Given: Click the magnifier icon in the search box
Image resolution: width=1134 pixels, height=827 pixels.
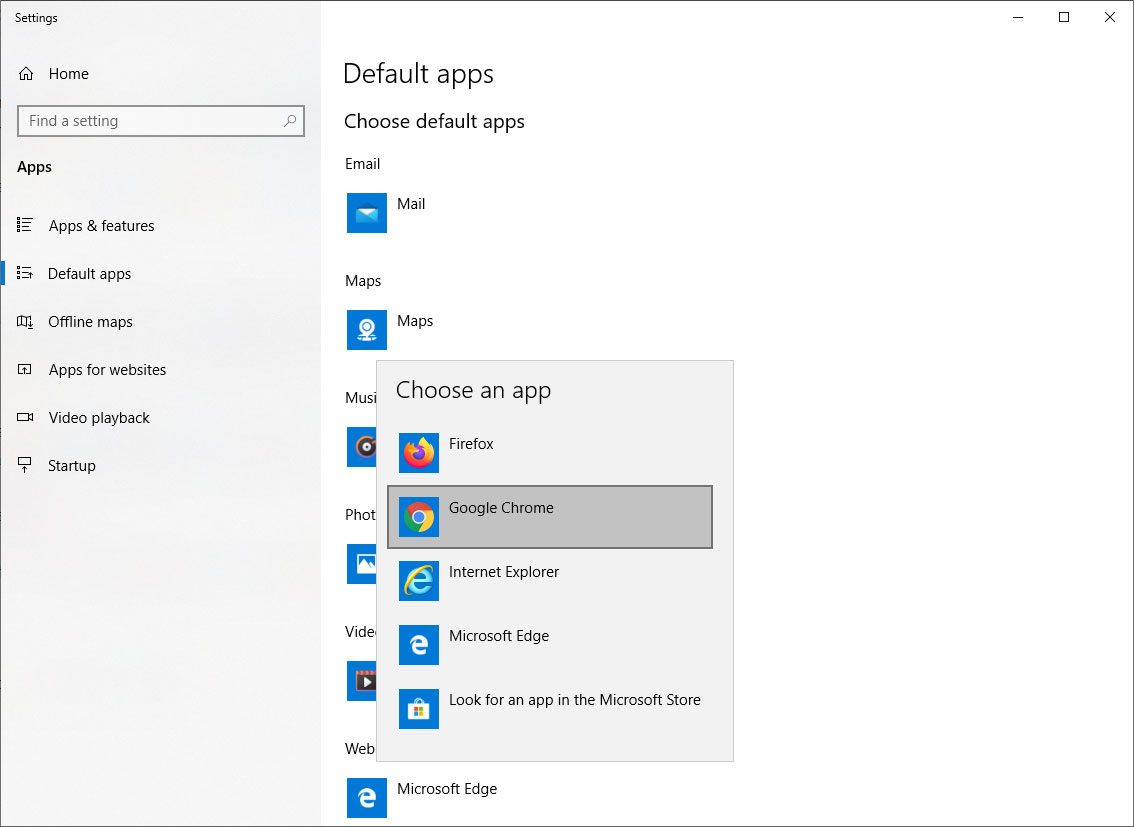Looking at the screenshot, I should 290,121.
